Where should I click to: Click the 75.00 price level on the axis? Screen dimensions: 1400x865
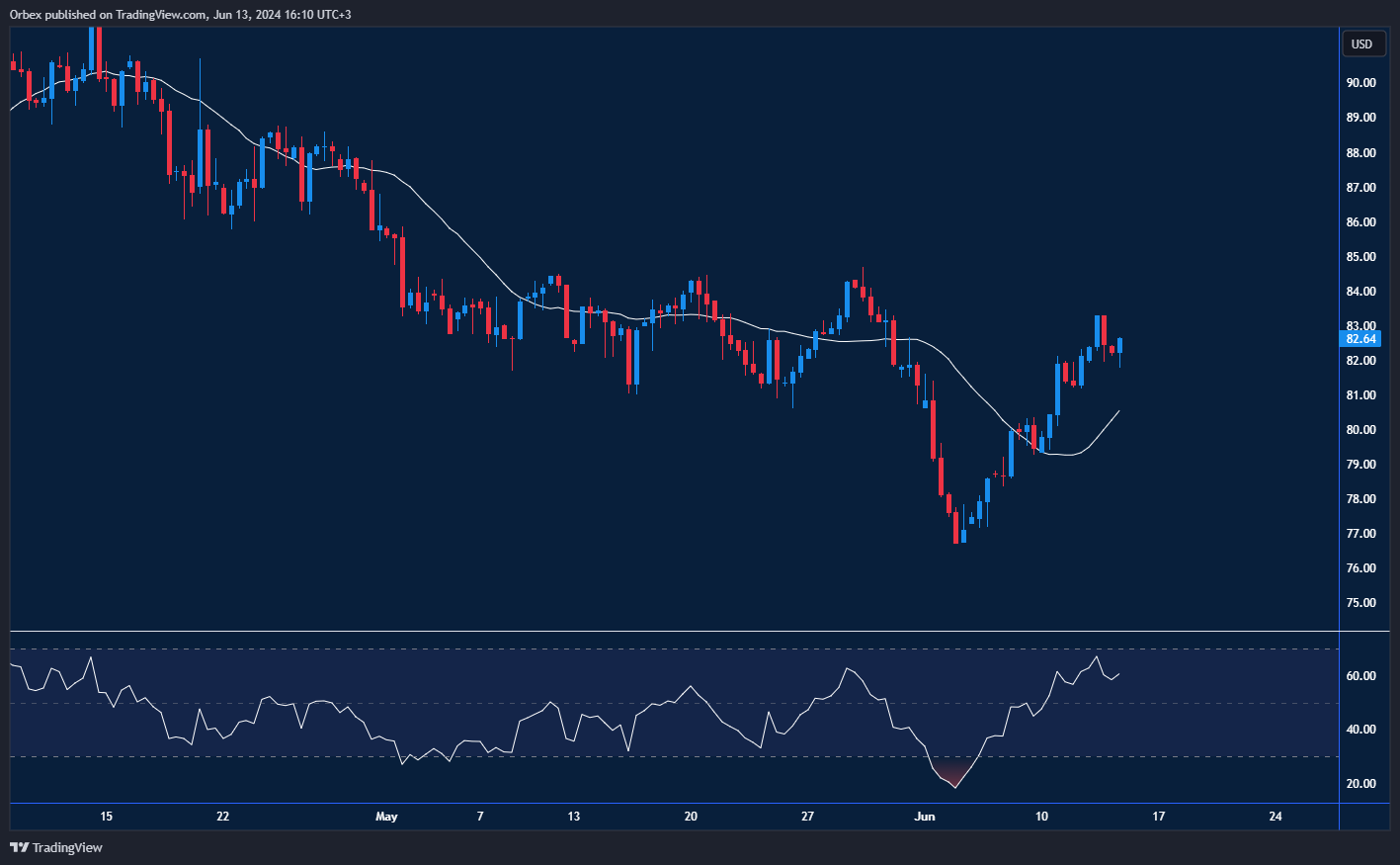[1360, 603]
